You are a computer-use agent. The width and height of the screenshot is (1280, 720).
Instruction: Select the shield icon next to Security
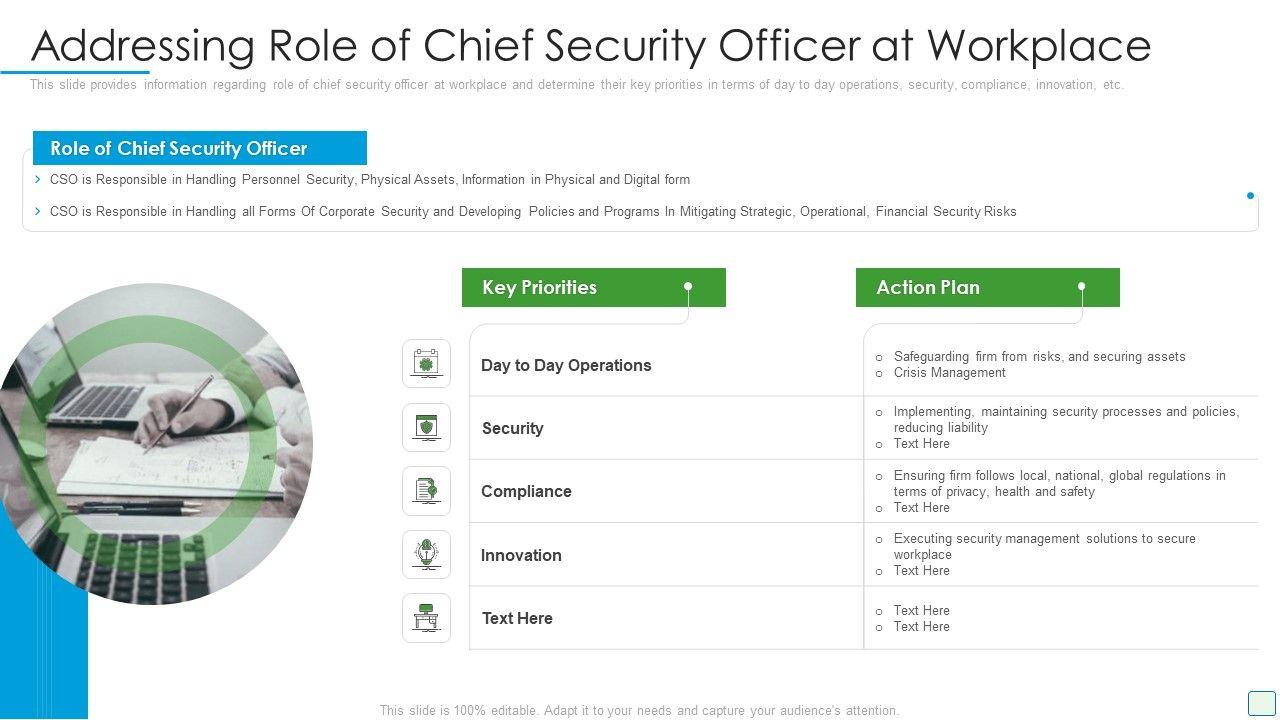pos(427,428)
